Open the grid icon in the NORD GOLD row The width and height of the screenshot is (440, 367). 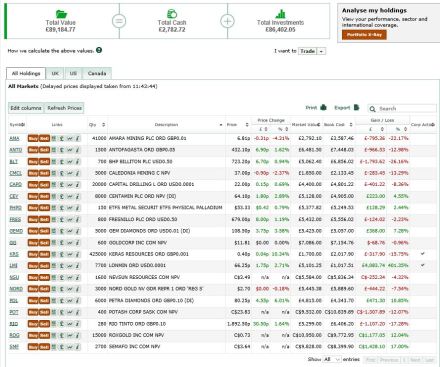(54, 289)
